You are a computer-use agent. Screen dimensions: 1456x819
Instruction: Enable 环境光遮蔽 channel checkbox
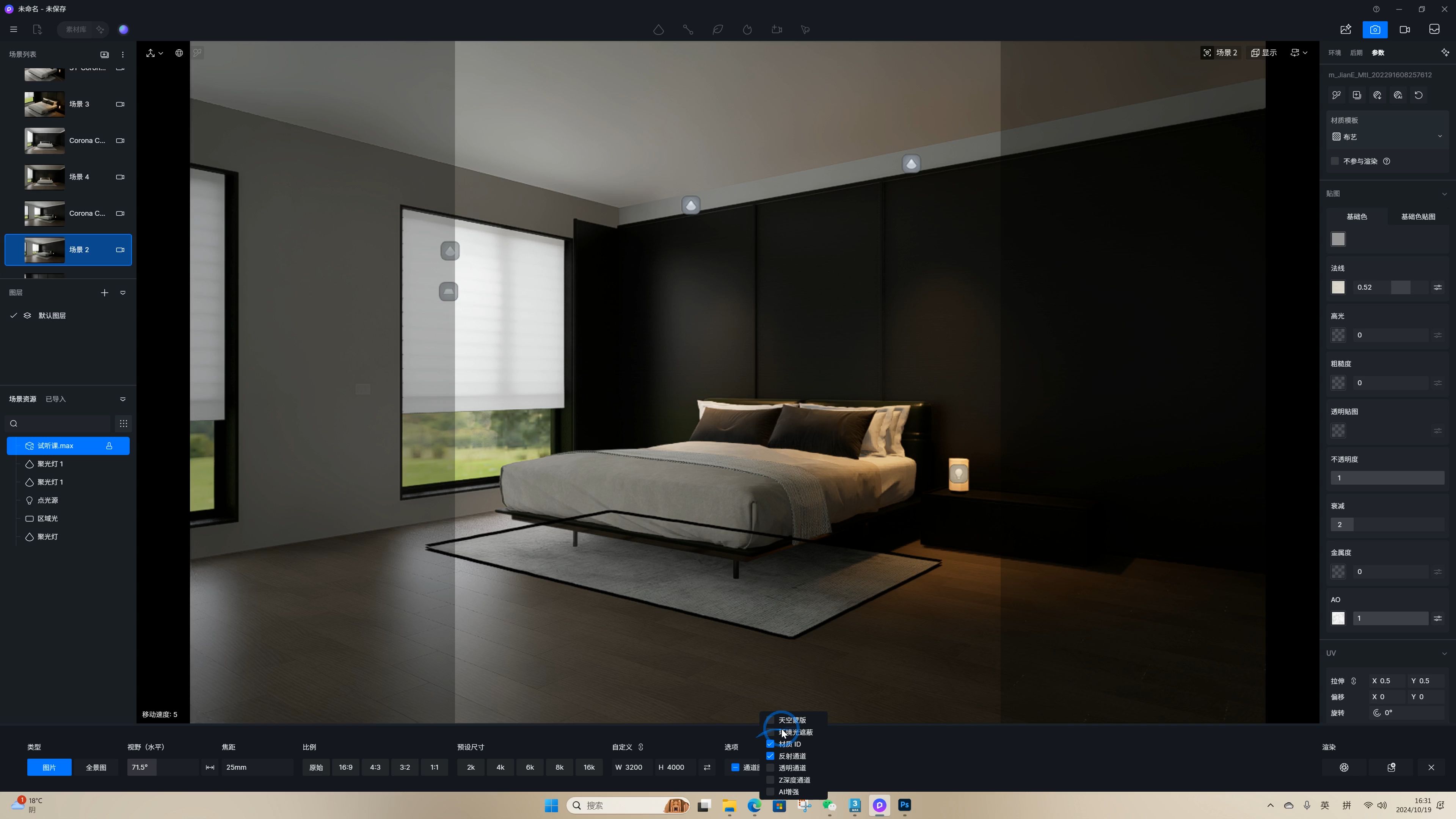[770, 732]
